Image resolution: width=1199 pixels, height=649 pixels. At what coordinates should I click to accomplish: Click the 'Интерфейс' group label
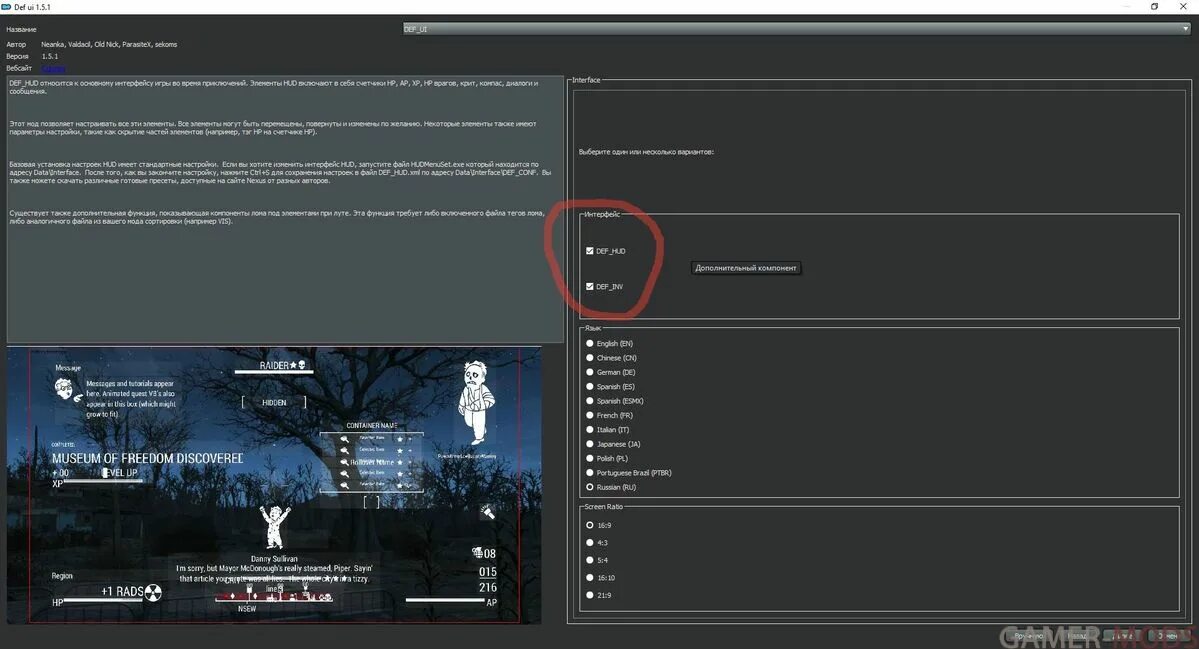point(602,214)
